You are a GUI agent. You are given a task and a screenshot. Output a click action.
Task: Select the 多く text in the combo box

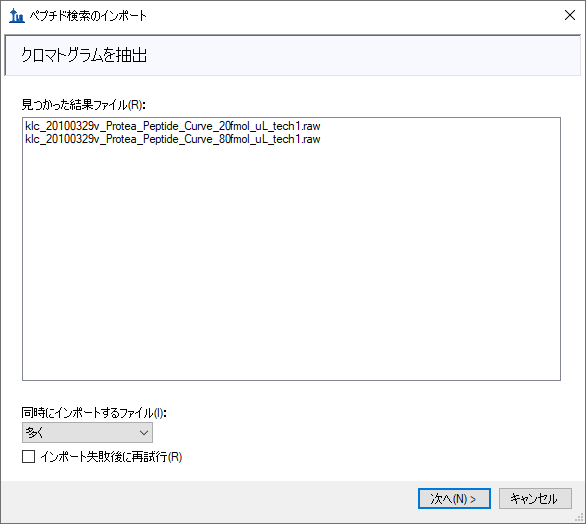[x=34, y=433]
